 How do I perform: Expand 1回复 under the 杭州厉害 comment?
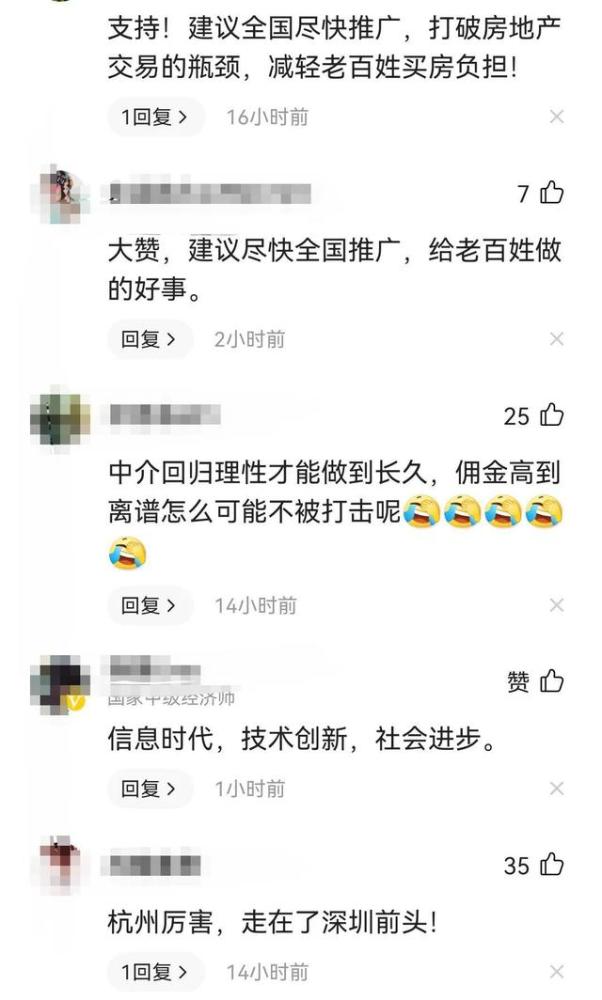(x=155, y=972)
